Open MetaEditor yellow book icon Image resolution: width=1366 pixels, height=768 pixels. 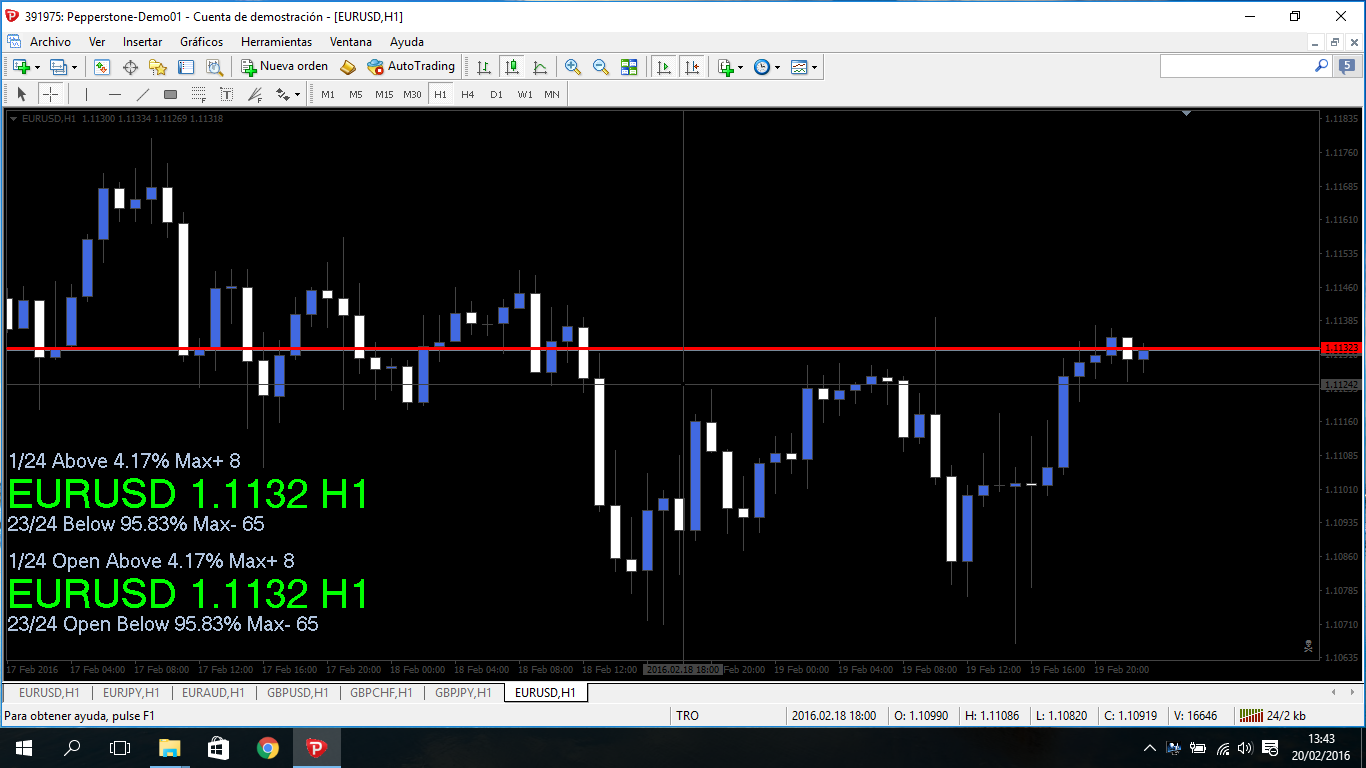pyautogui.click(x=348, y=67)
